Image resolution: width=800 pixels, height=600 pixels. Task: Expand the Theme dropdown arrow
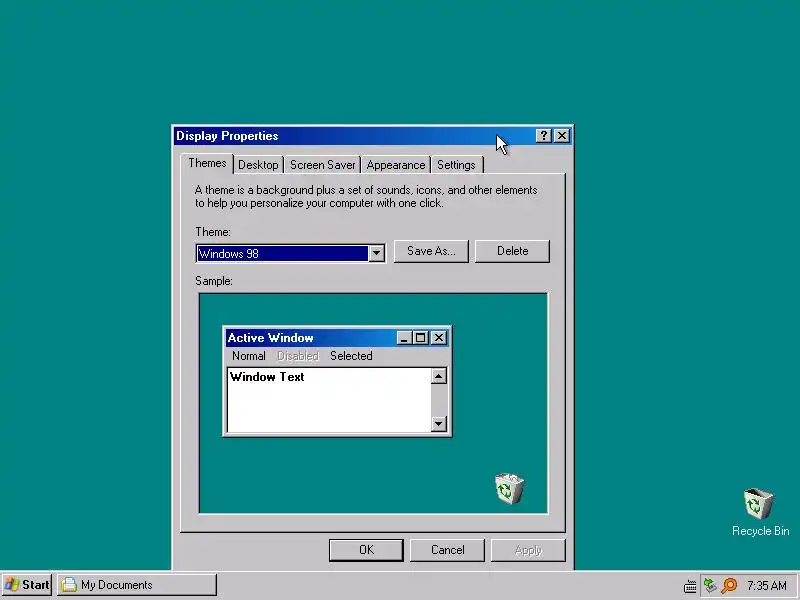point(377,253)
